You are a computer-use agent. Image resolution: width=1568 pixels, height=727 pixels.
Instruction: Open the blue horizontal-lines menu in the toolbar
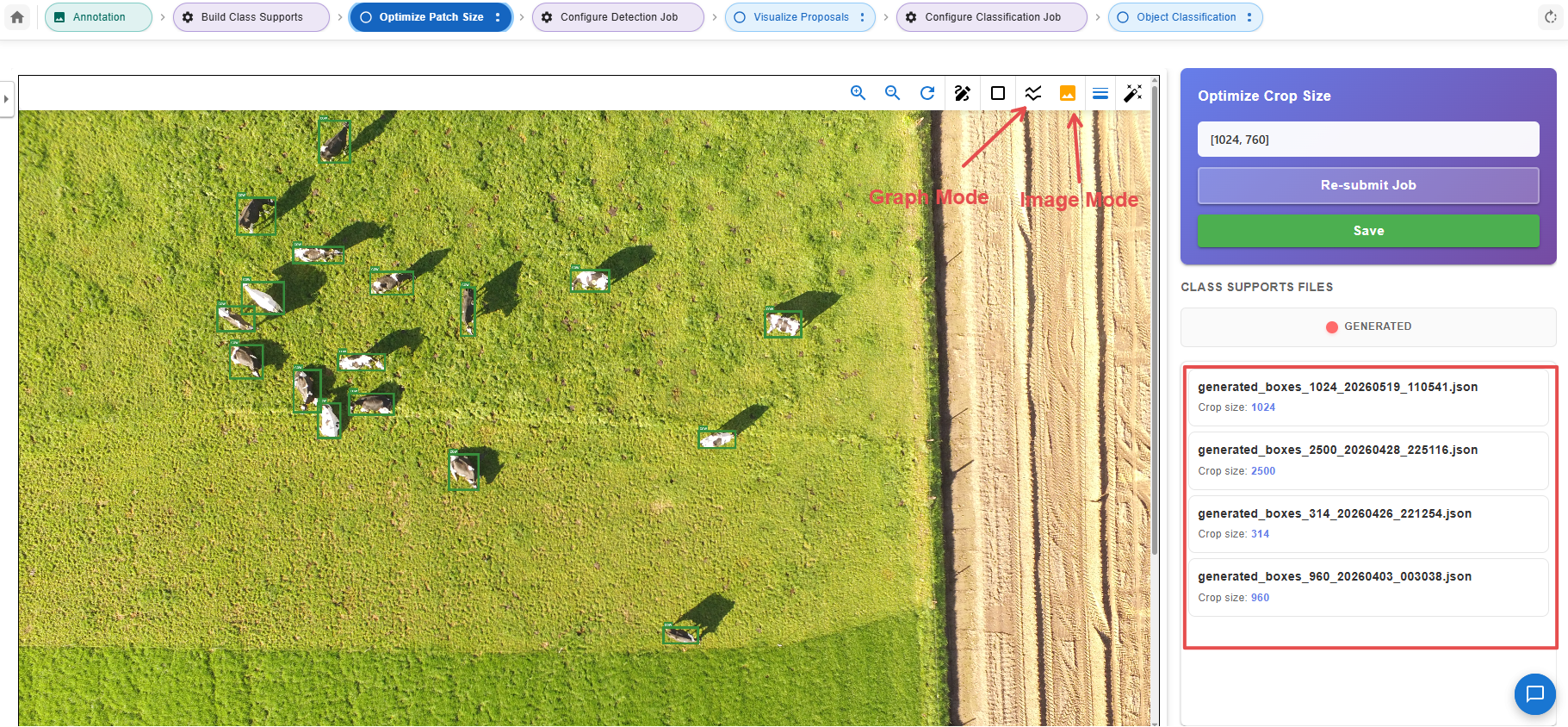(1100, 93)
